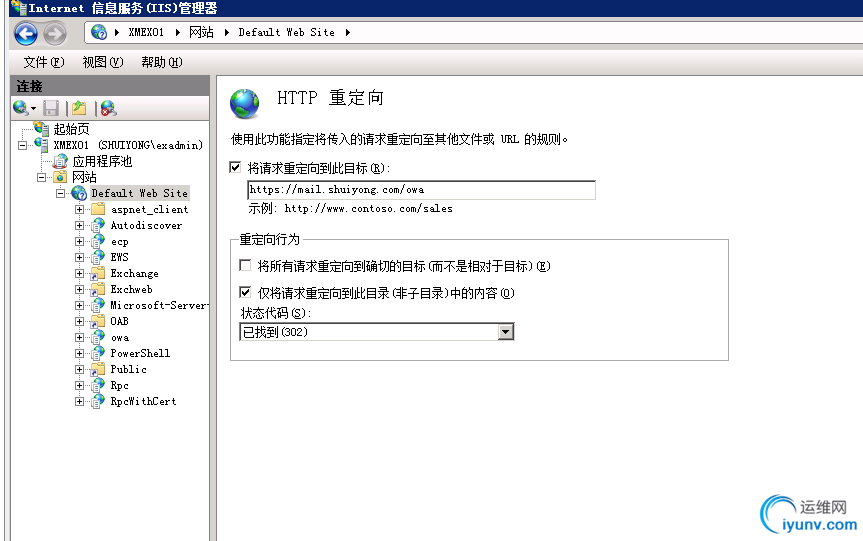Click the delete connection icon in Connections toolbar
Viewport: 863px width, 541px height.
[108, 108]
